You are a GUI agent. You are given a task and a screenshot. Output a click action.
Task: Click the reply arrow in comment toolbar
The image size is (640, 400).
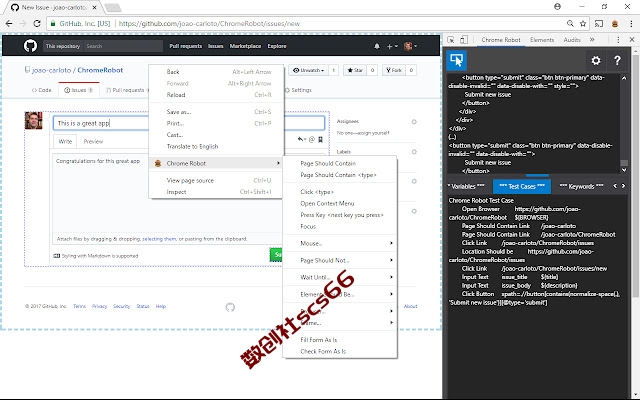(301, 140)
